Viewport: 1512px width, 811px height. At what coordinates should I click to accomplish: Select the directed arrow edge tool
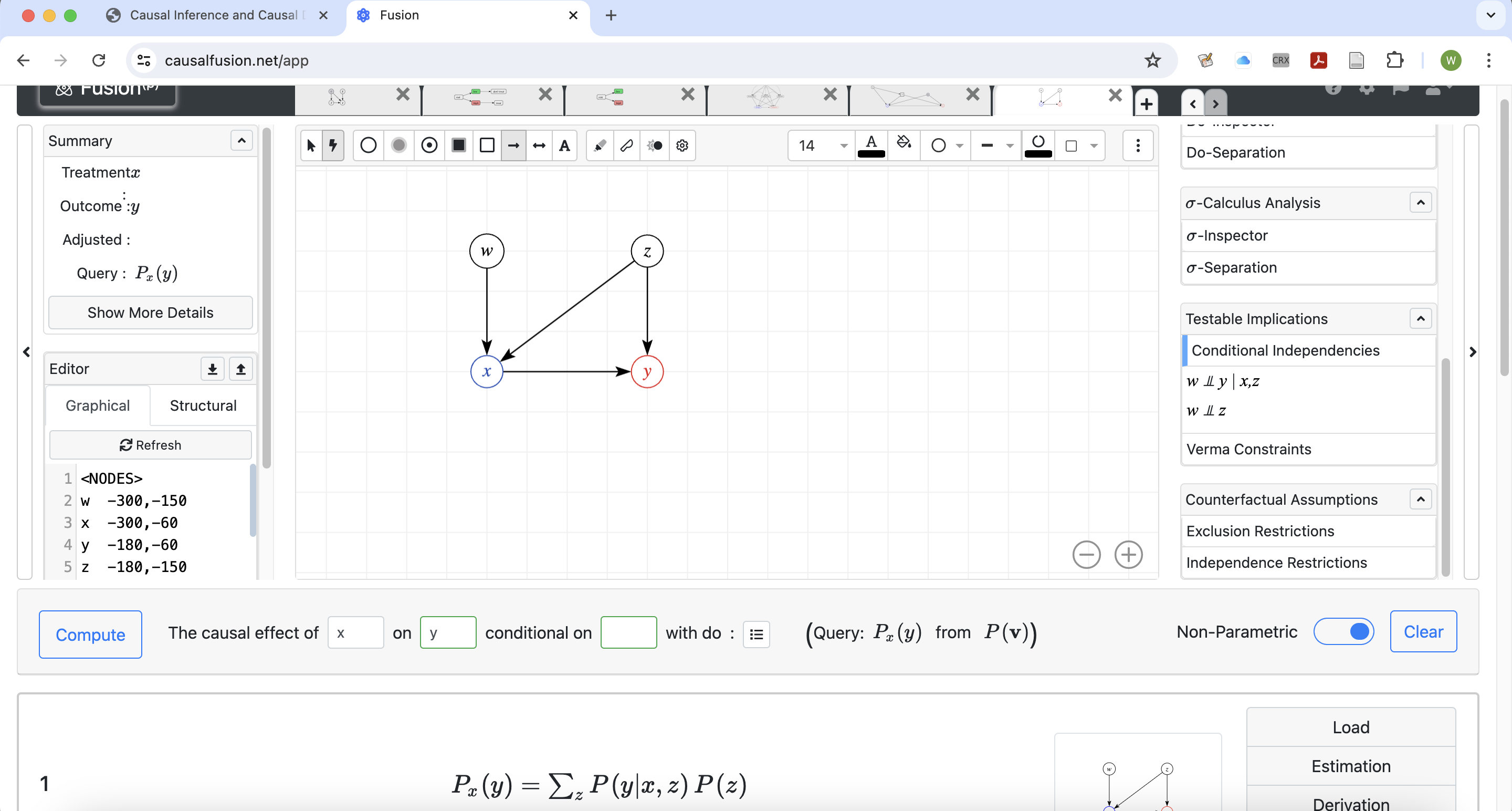click(x=513, y=145)
